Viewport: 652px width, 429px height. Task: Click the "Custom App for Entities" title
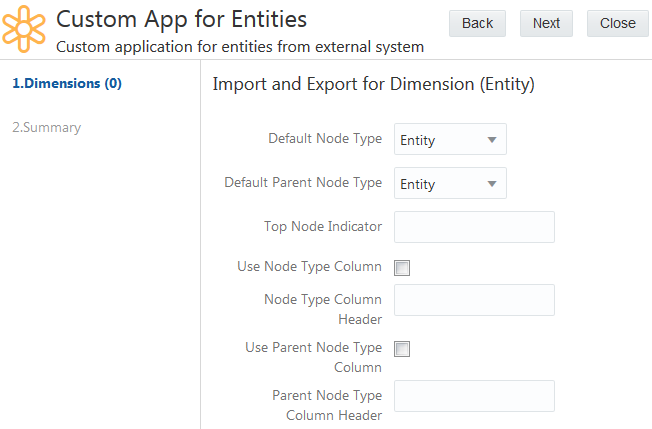pos(181,19)
